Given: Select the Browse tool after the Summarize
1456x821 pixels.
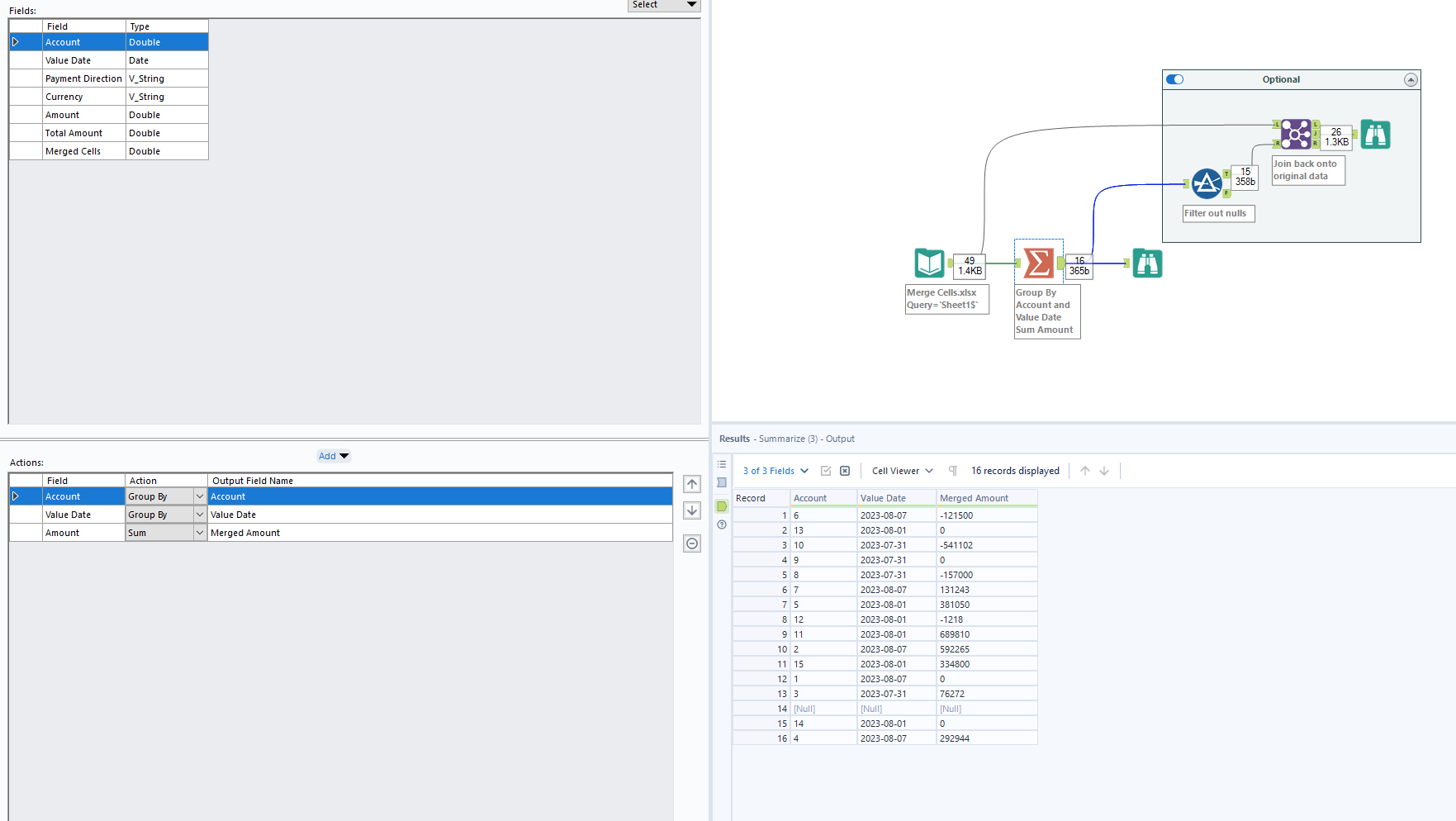Looking at the screenshot, I should (1146, 263).
